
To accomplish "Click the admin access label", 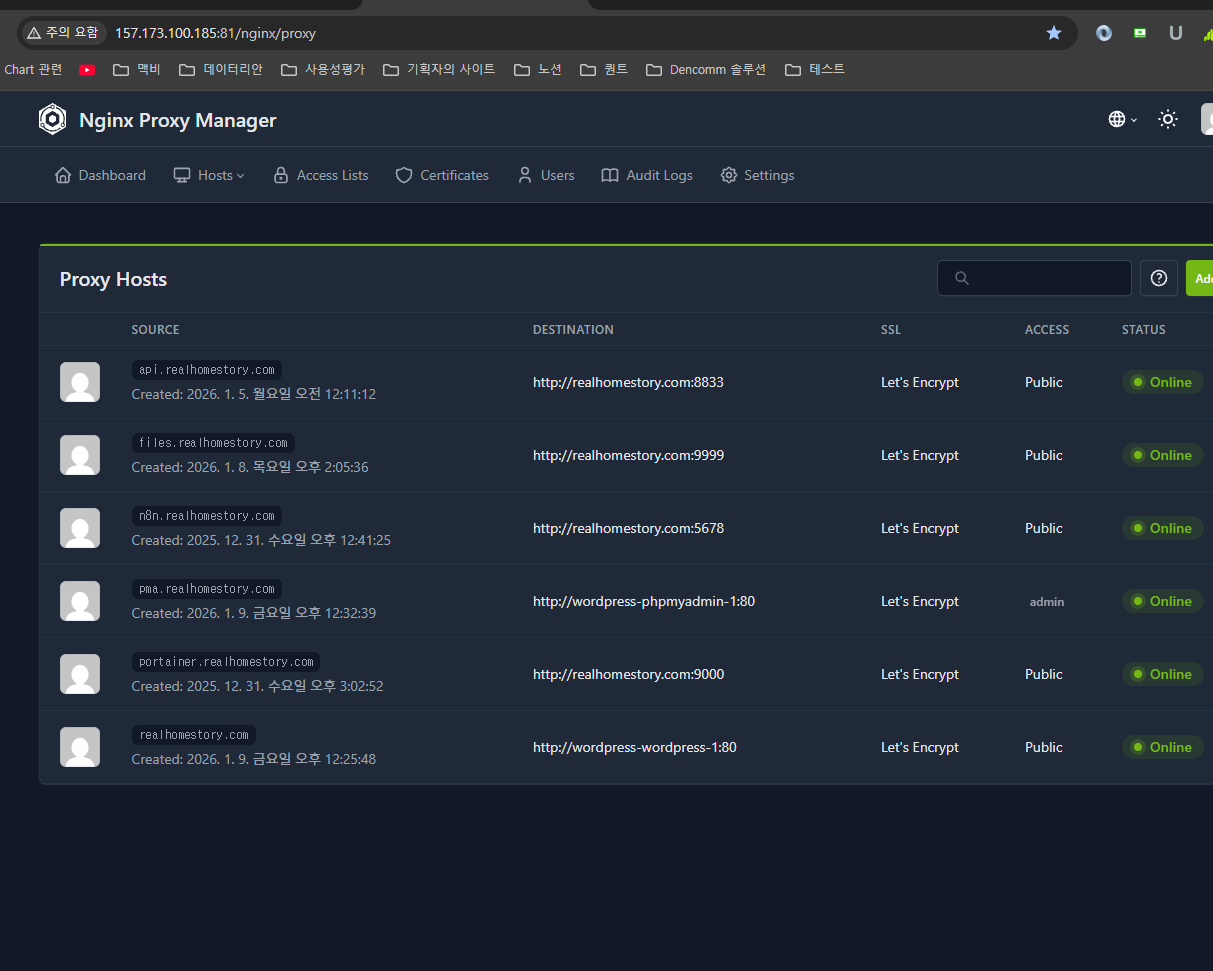I will coord(1047,602).
